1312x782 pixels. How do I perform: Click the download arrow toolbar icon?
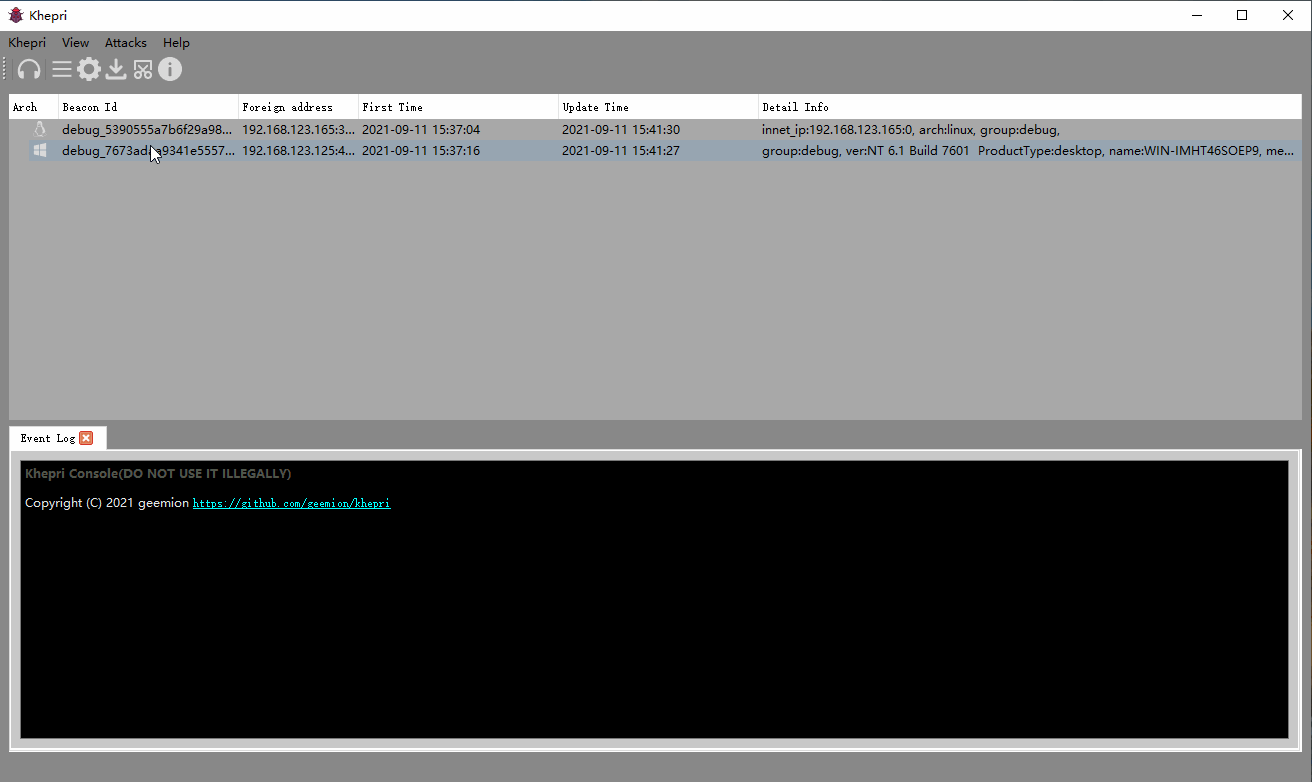[x=116, y=69]
